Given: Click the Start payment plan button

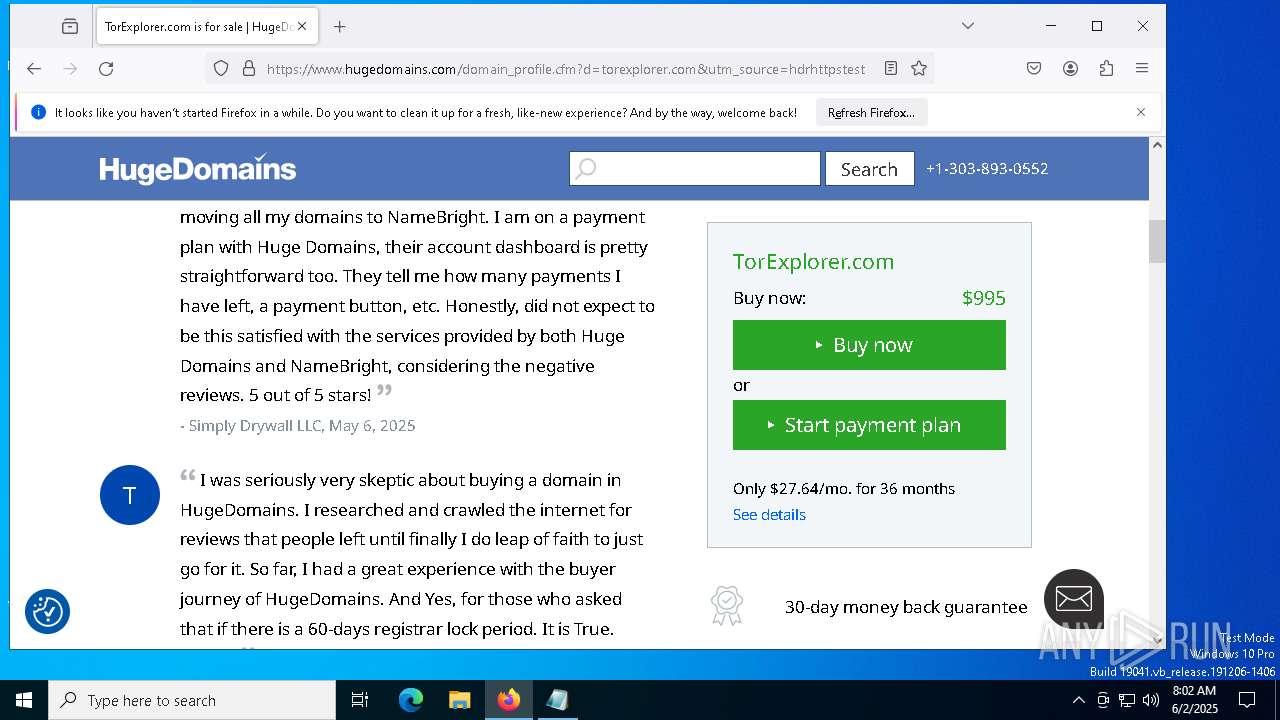Looking at the screenshot, I should coord(869,425).
